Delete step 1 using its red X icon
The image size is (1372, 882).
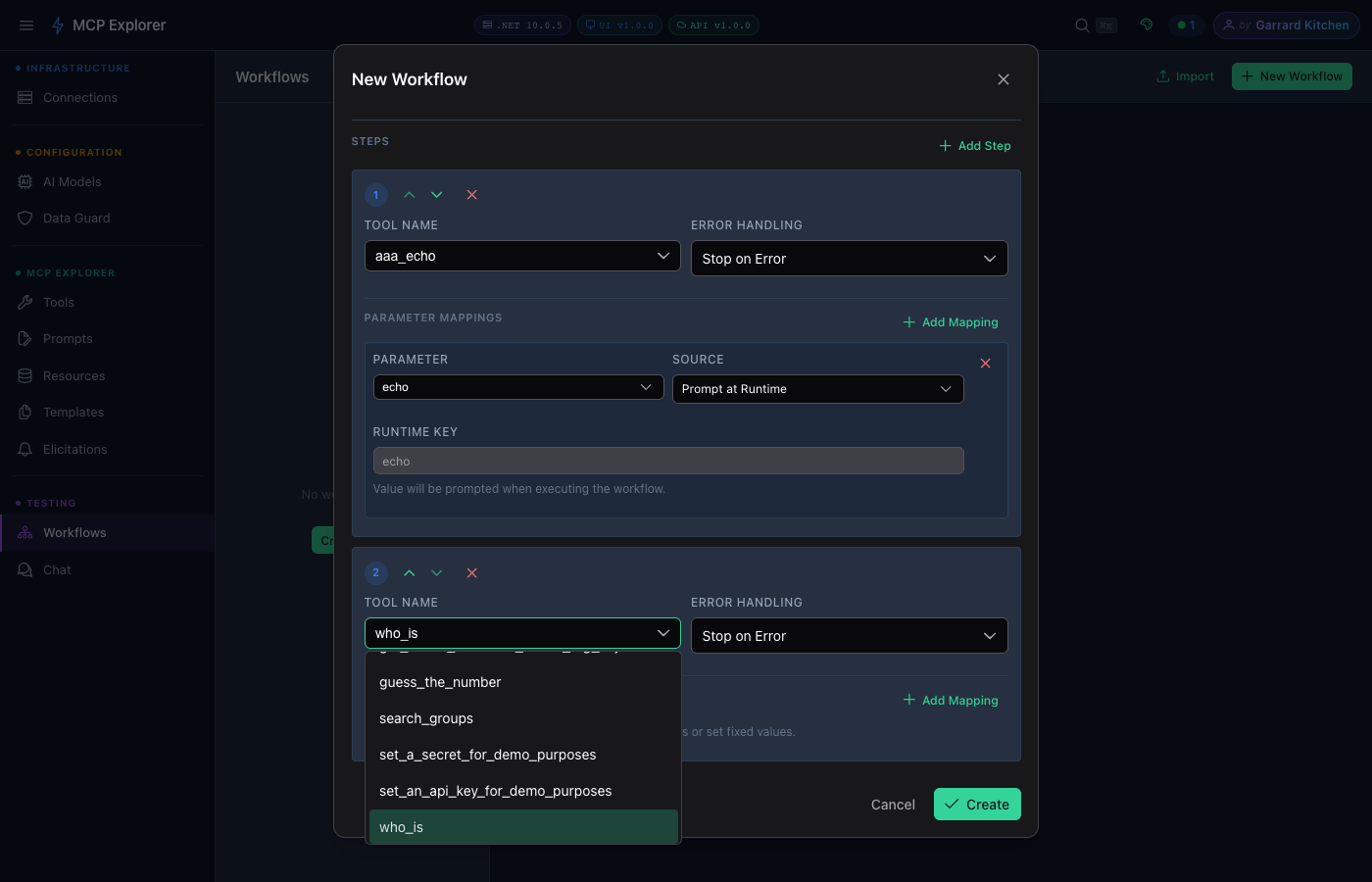point(471,195)
